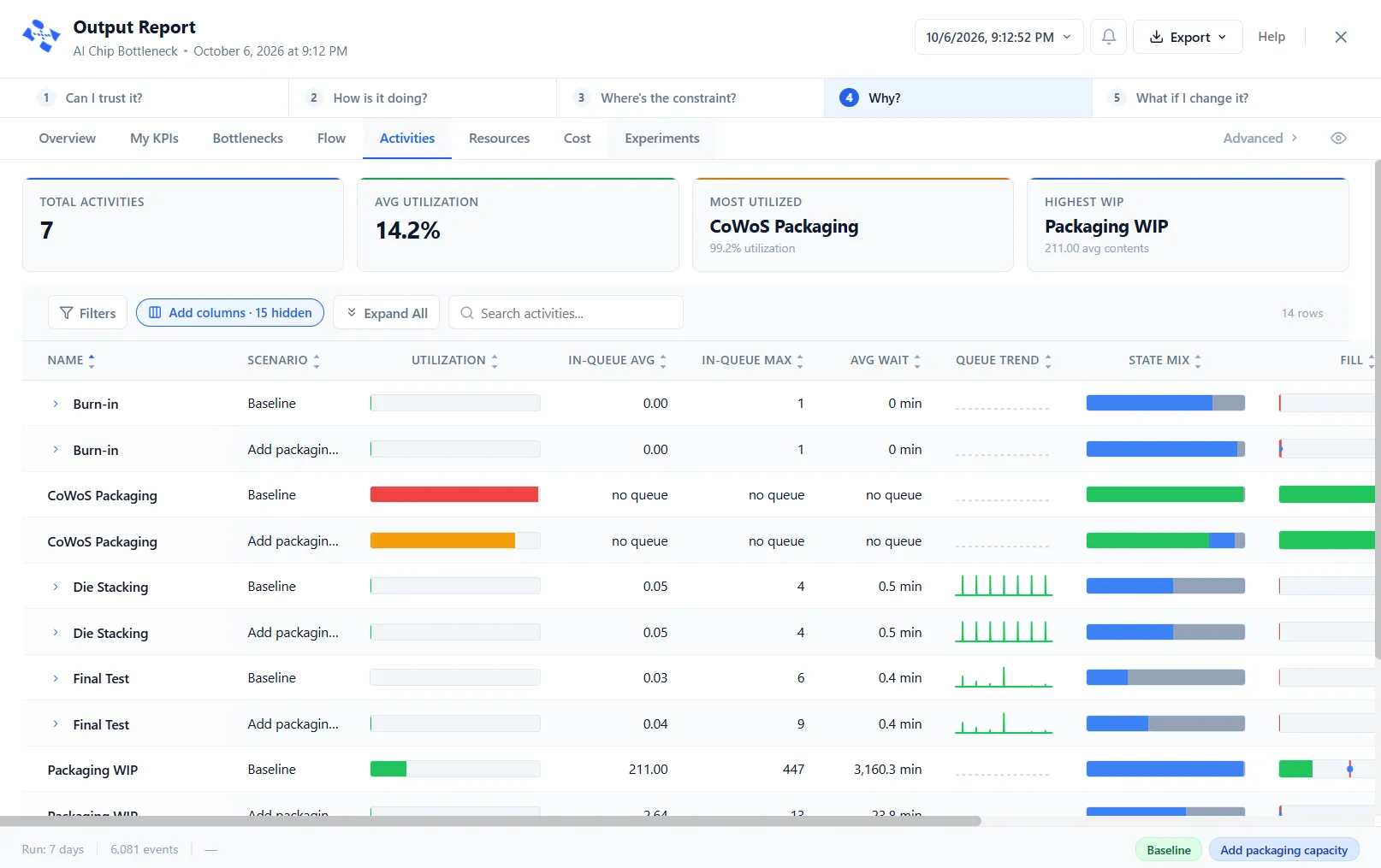1381x868 pixels.
Task: Switch to the My KPIs tab
Action: (154, 138)
